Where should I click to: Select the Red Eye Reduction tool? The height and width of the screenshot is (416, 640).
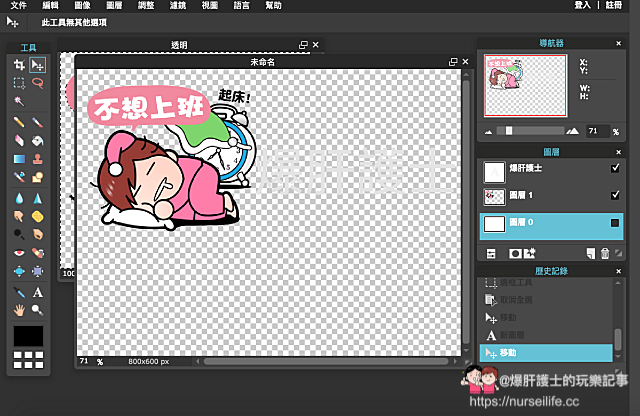[19, 253]
